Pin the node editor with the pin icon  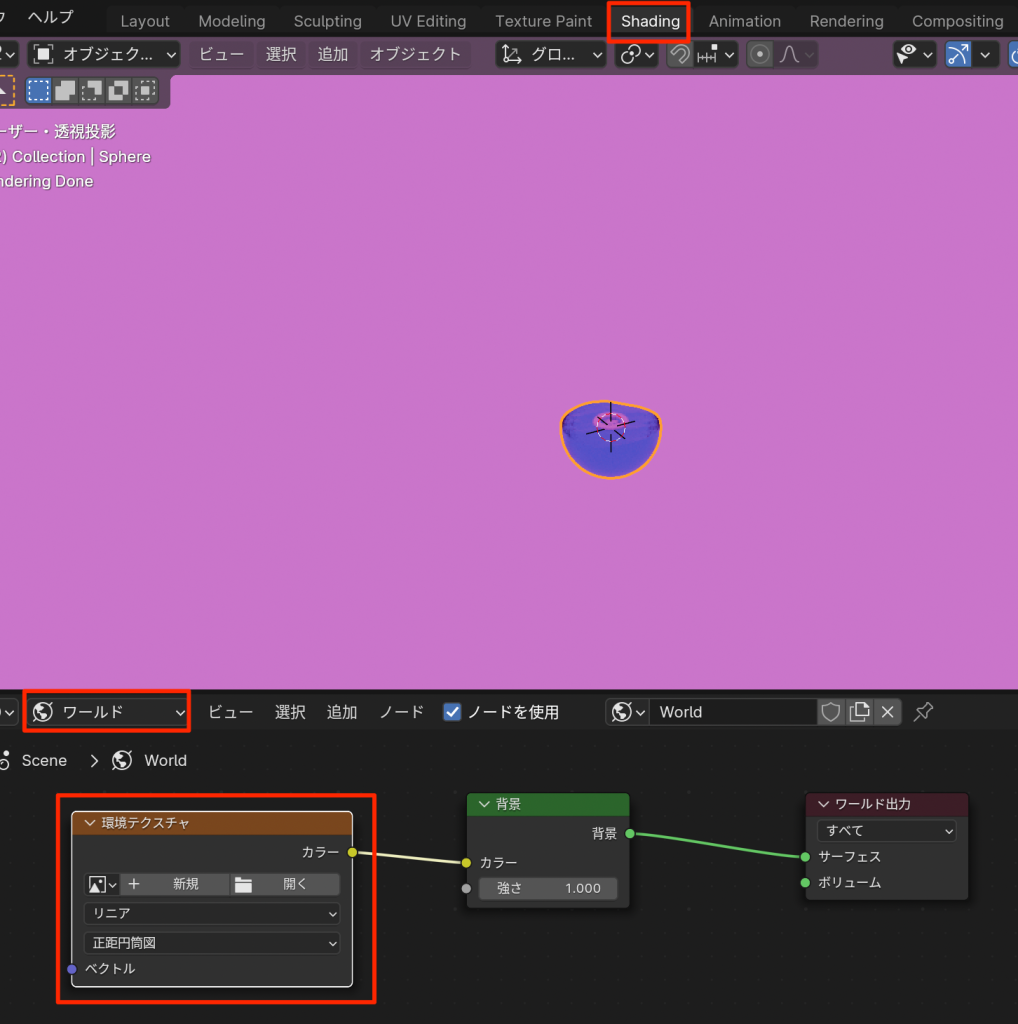[x=924, y=712]
